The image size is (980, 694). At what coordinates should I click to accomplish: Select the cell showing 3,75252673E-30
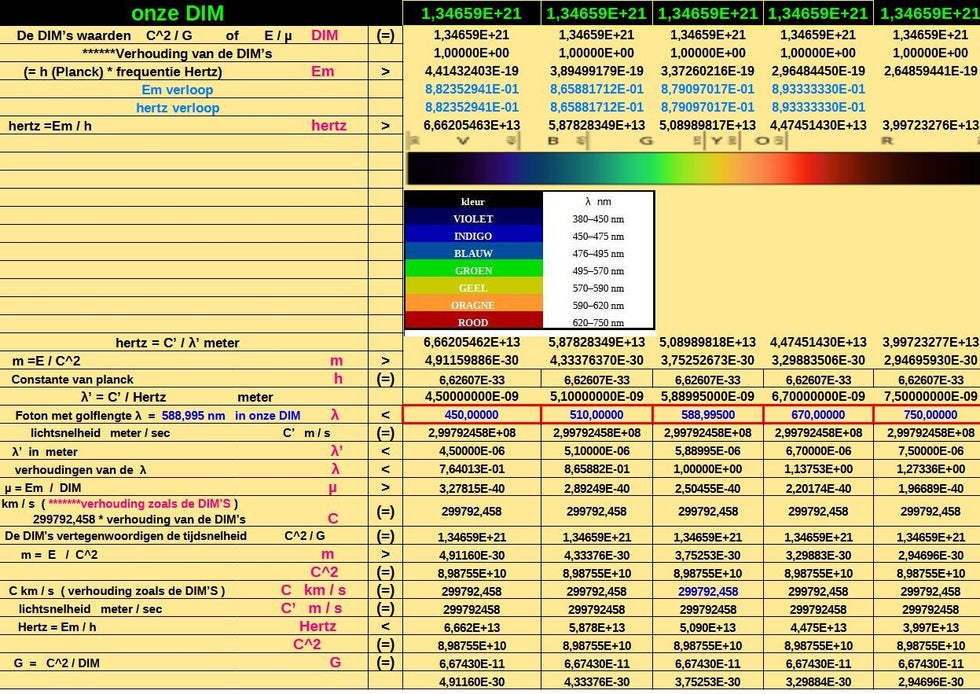coord(708,360)
